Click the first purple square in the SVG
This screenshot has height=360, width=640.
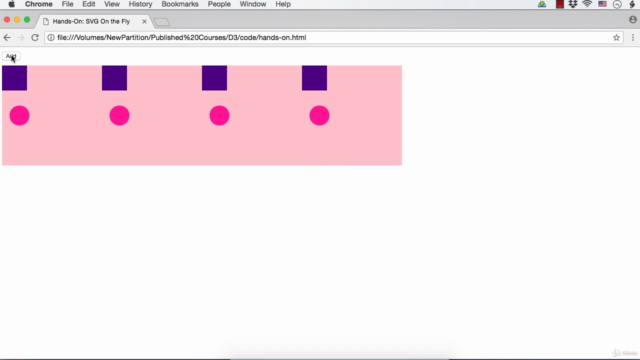point(14,78)
